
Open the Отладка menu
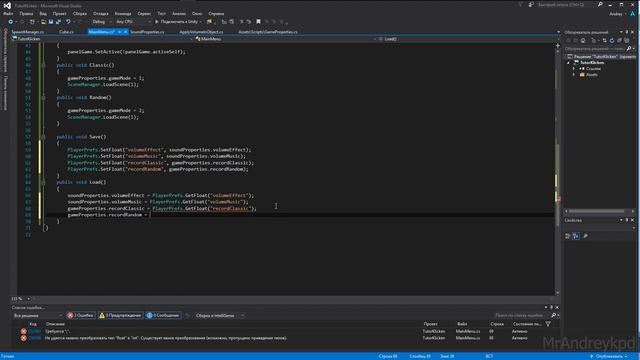100,14
